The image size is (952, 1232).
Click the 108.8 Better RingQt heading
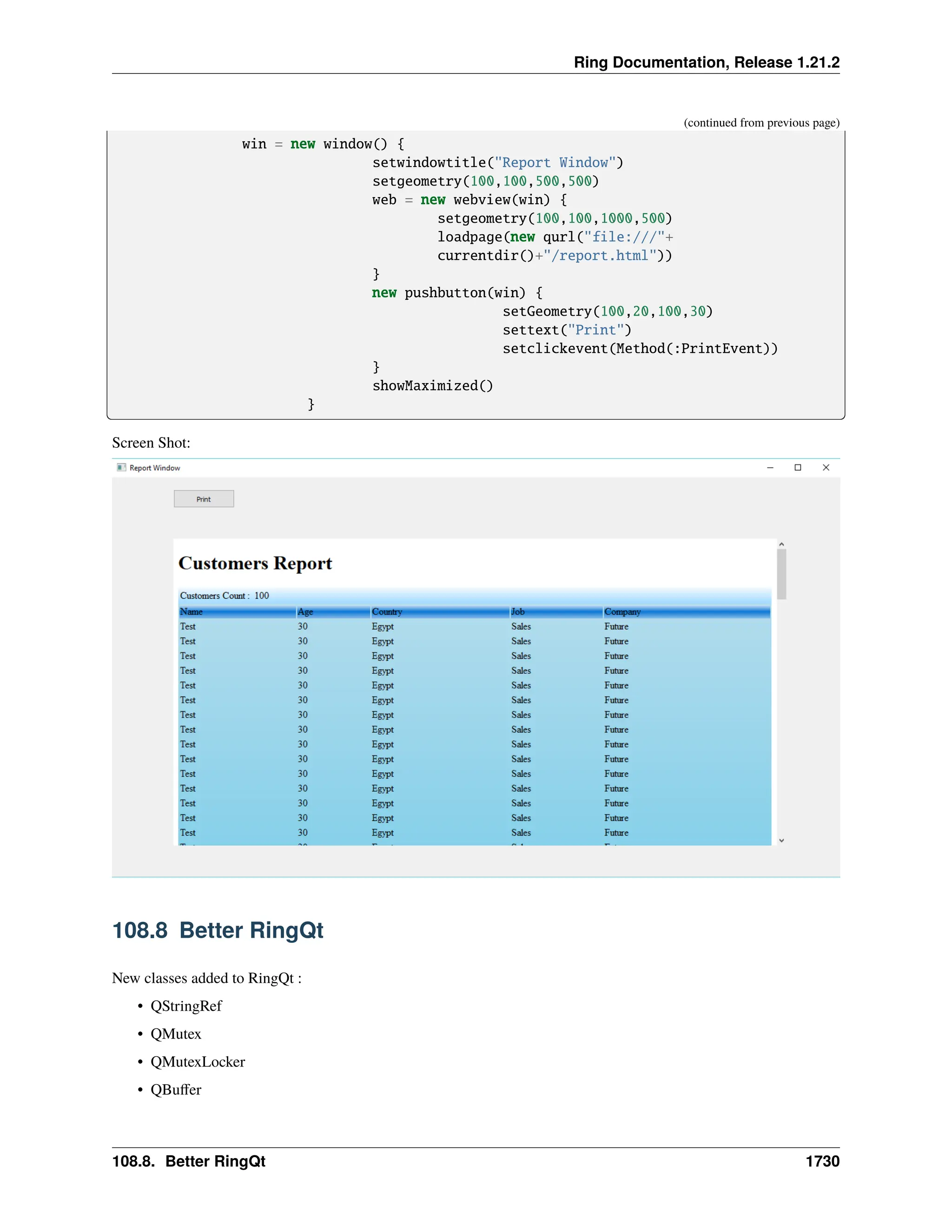(x=218, y=930)
